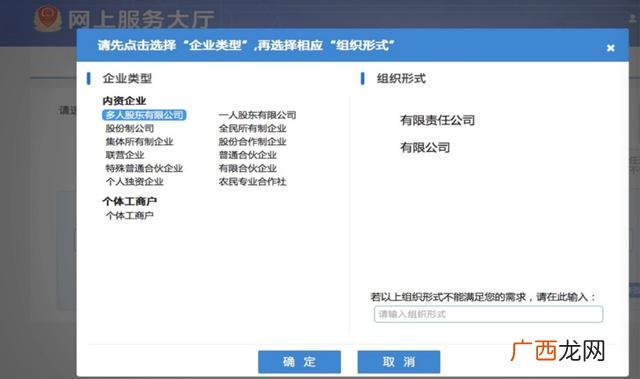This screenshot has height=379, width=640.
Task: Cancel with the 取消 button
Action: point(399,361)
